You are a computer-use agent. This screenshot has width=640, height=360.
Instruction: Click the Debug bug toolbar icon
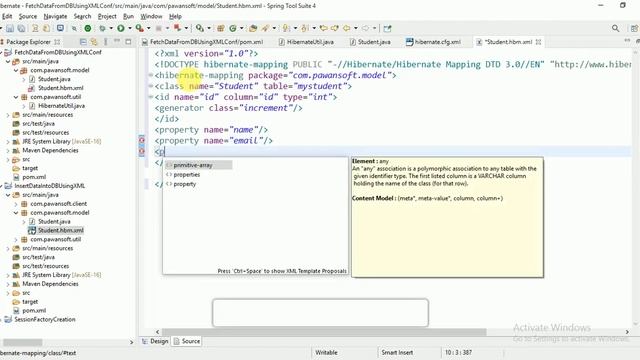tap(102, 28)
